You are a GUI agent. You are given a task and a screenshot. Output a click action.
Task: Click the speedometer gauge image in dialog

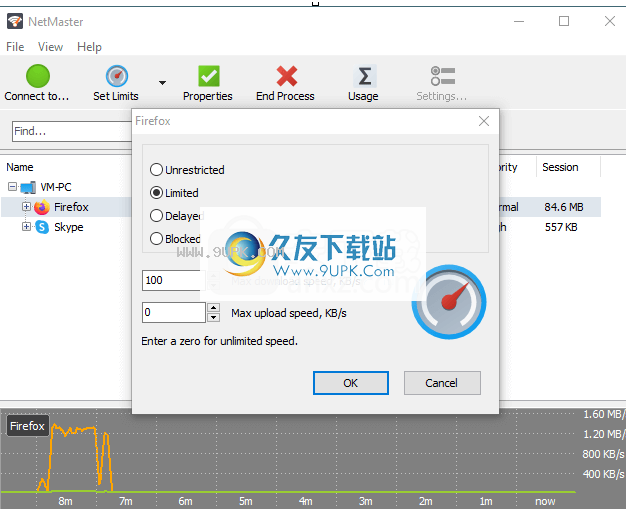click(449, 302)
